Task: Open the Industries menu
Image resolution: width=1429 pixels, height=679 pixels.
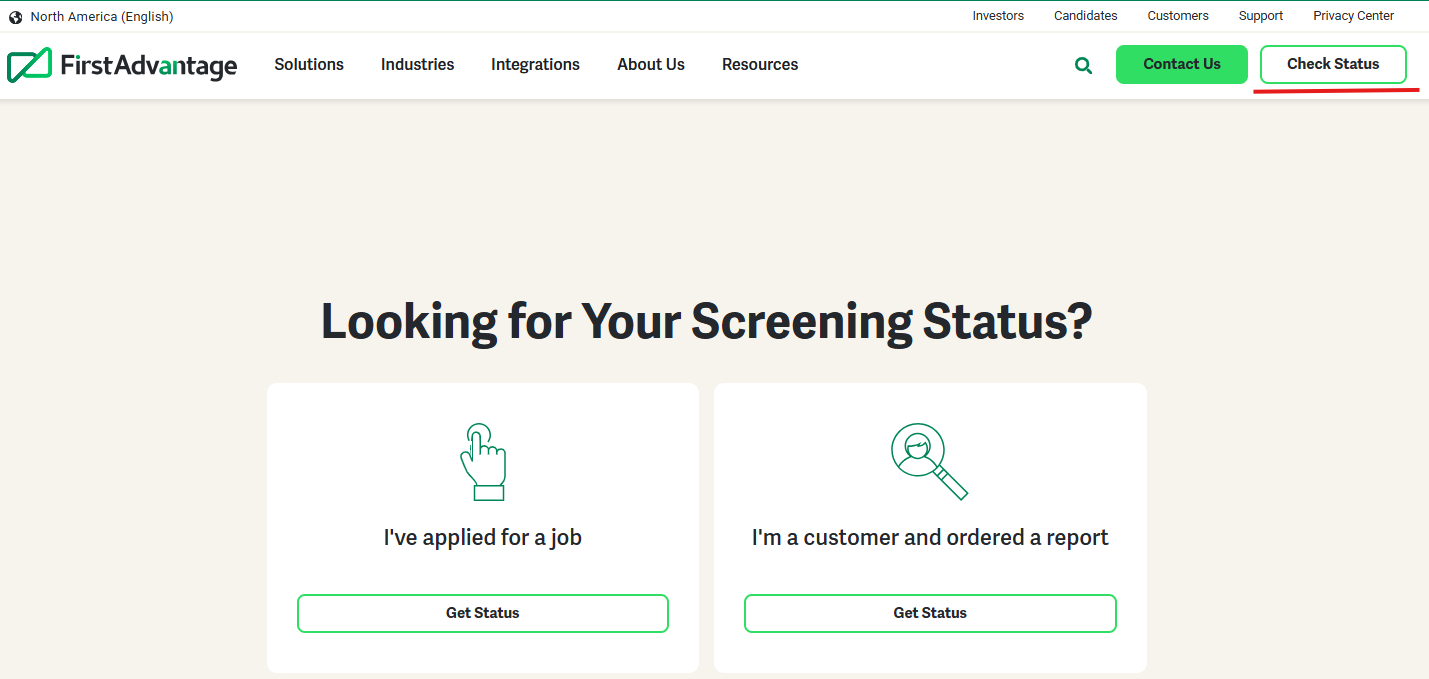Action: pos(417,65)
